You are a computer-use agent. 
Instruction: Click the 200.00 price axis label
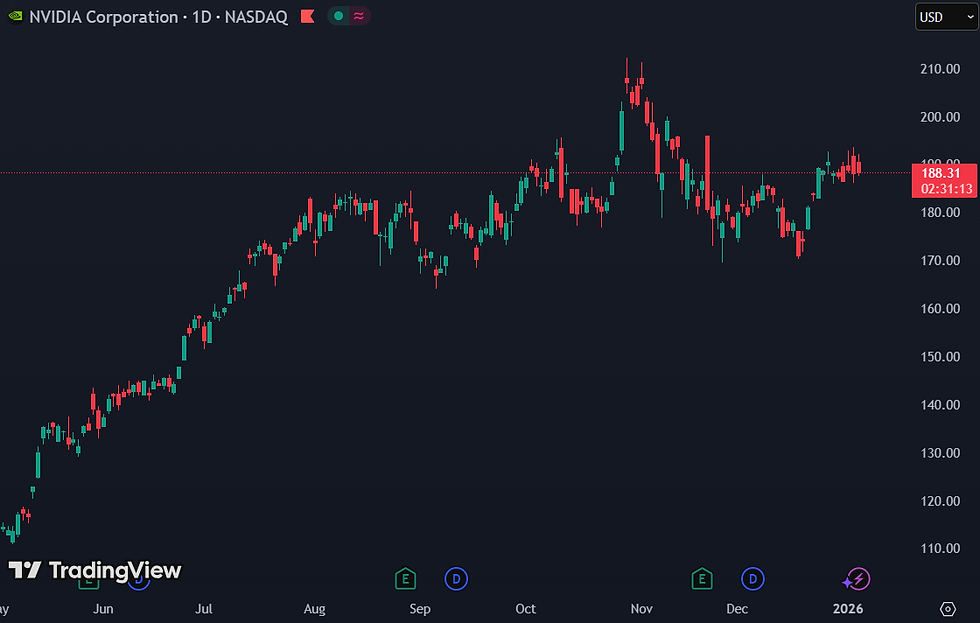[x=940, y=117]
